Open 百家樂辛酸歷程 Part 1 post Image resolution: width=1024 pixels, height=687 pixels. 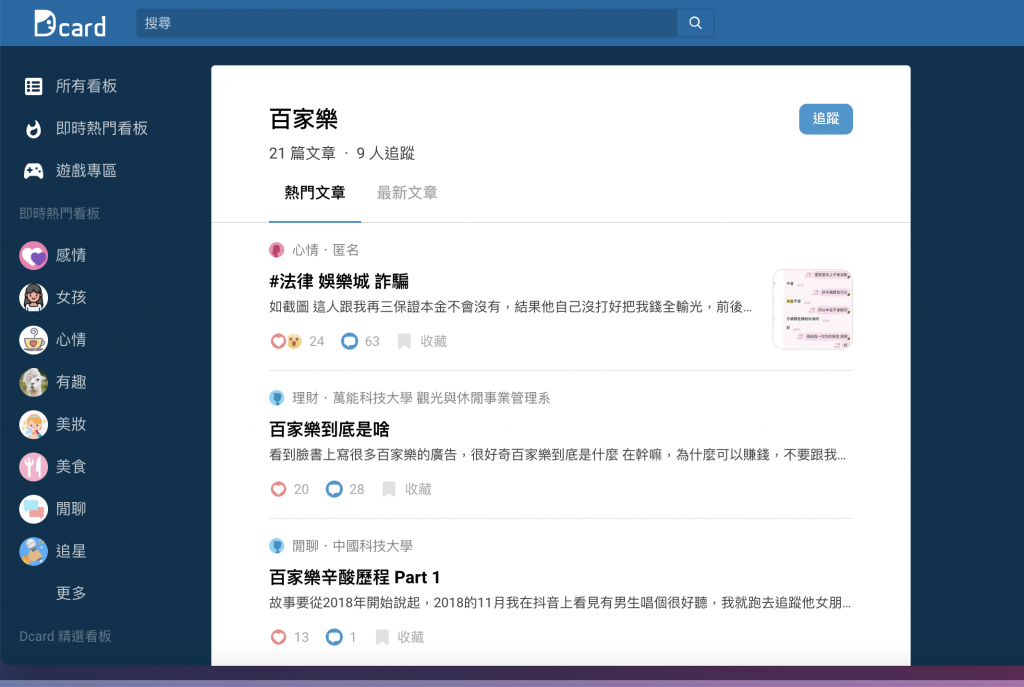[355, 577]
